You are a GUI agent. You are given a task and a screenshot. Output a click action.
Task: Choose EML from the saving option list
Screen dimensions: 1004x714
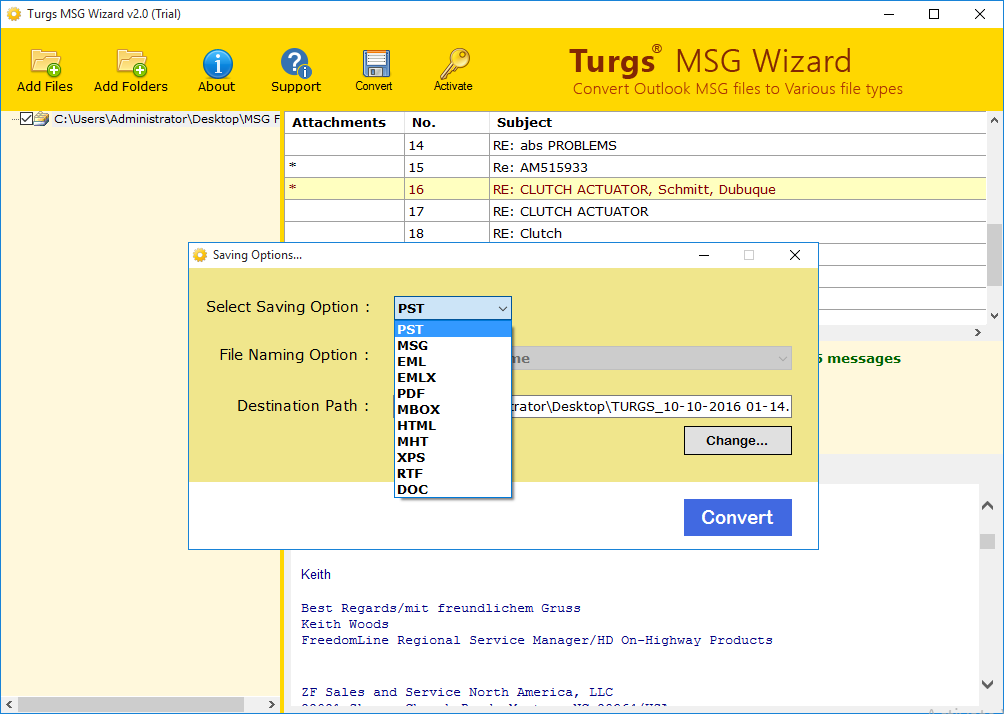(453, 361)
